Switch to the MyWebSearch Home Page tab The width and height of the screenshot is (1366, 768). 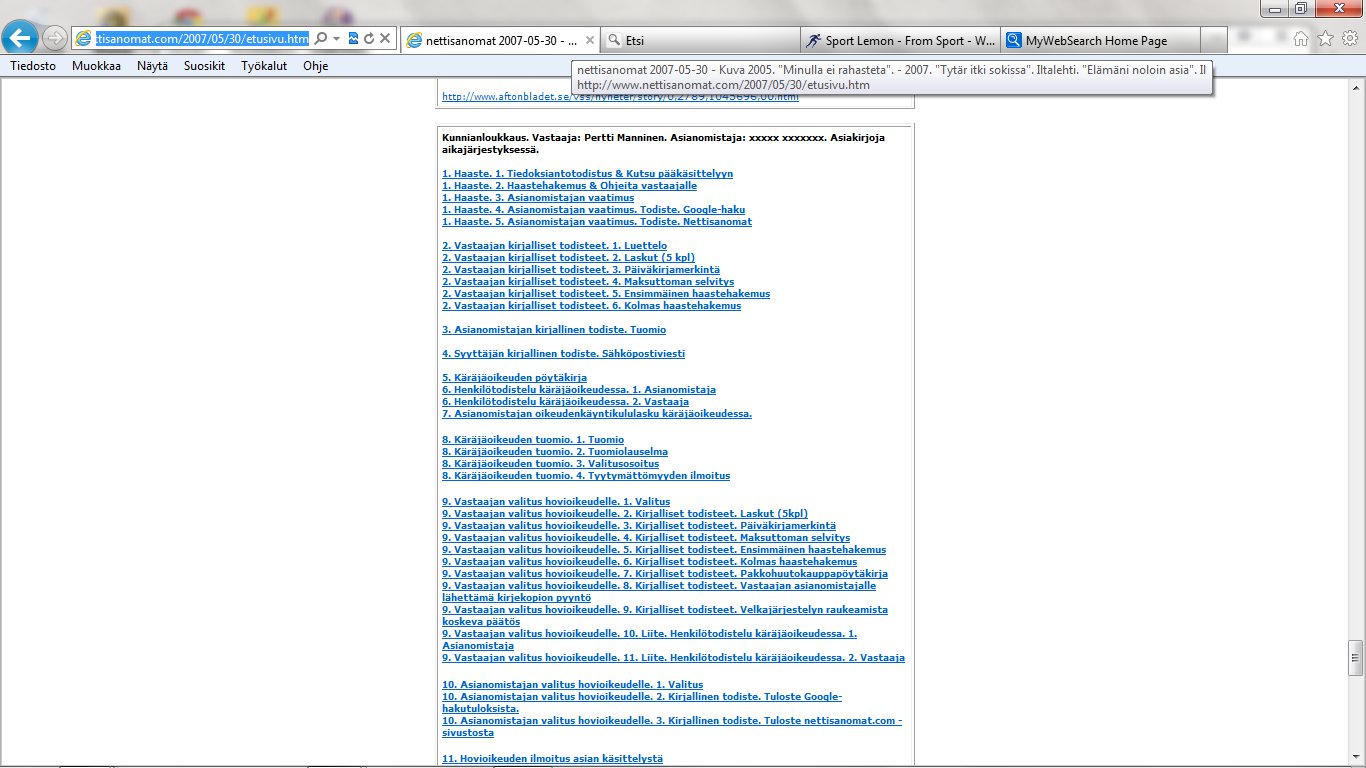coord(1098,41)
